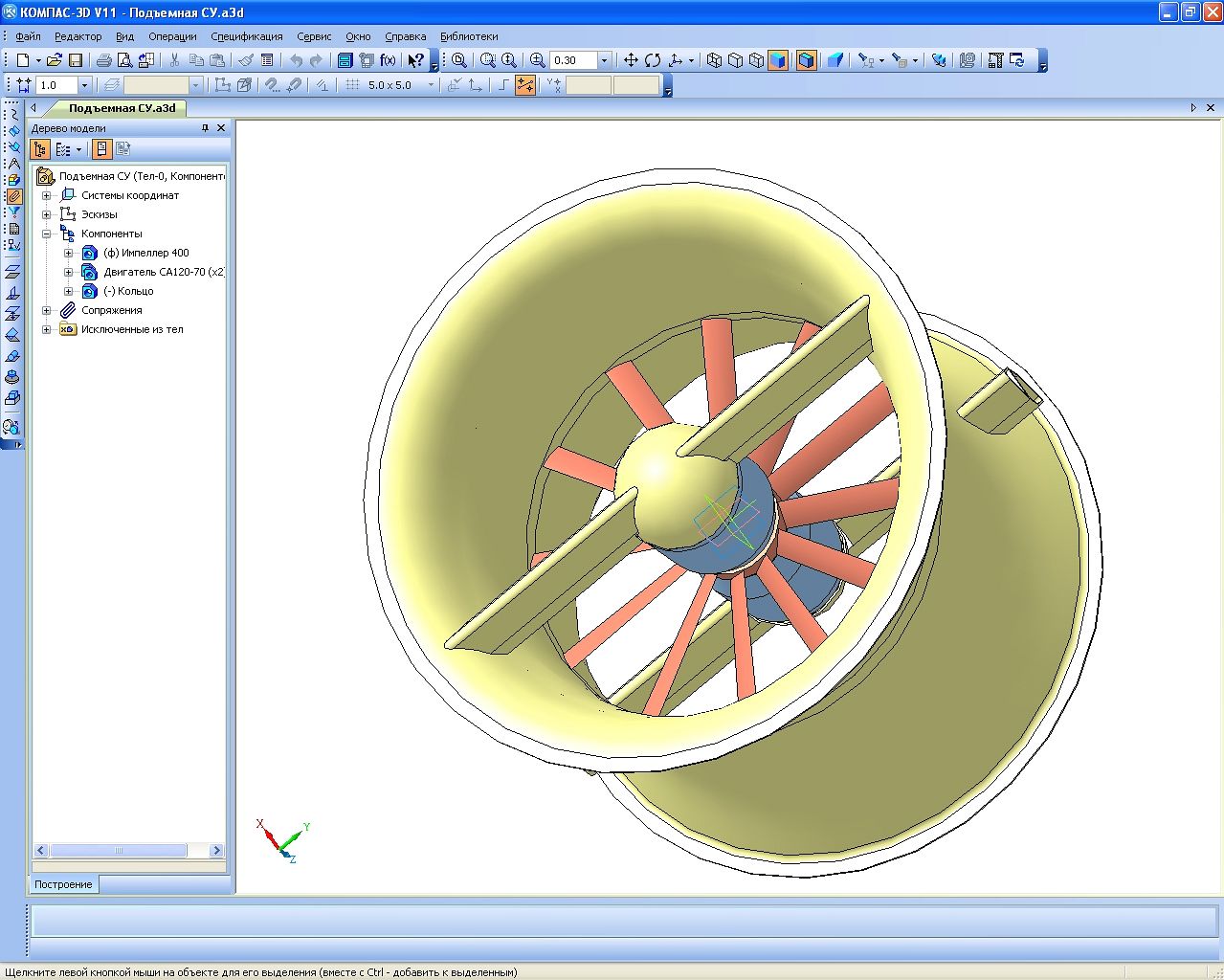Select the Mates paperclip tool in left sidebar
Screen dimensions: 1224x980
[x=13, y=196]
